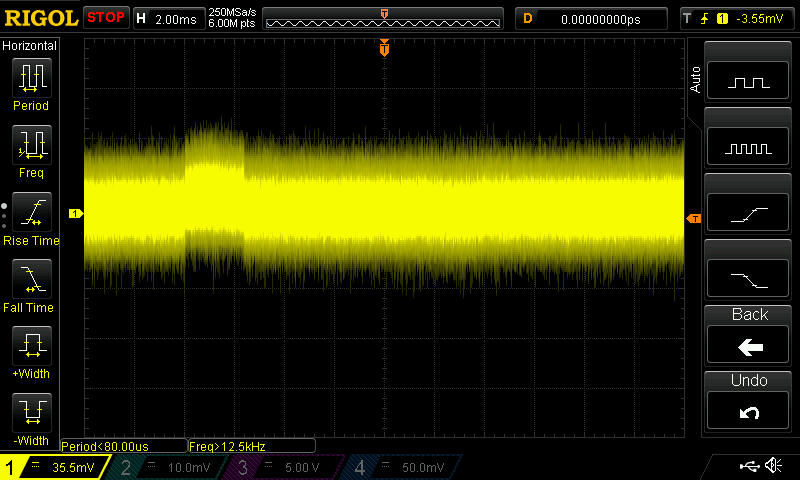
Task: Enable channel 4 at 50.0mV
Action: (403, 467)
